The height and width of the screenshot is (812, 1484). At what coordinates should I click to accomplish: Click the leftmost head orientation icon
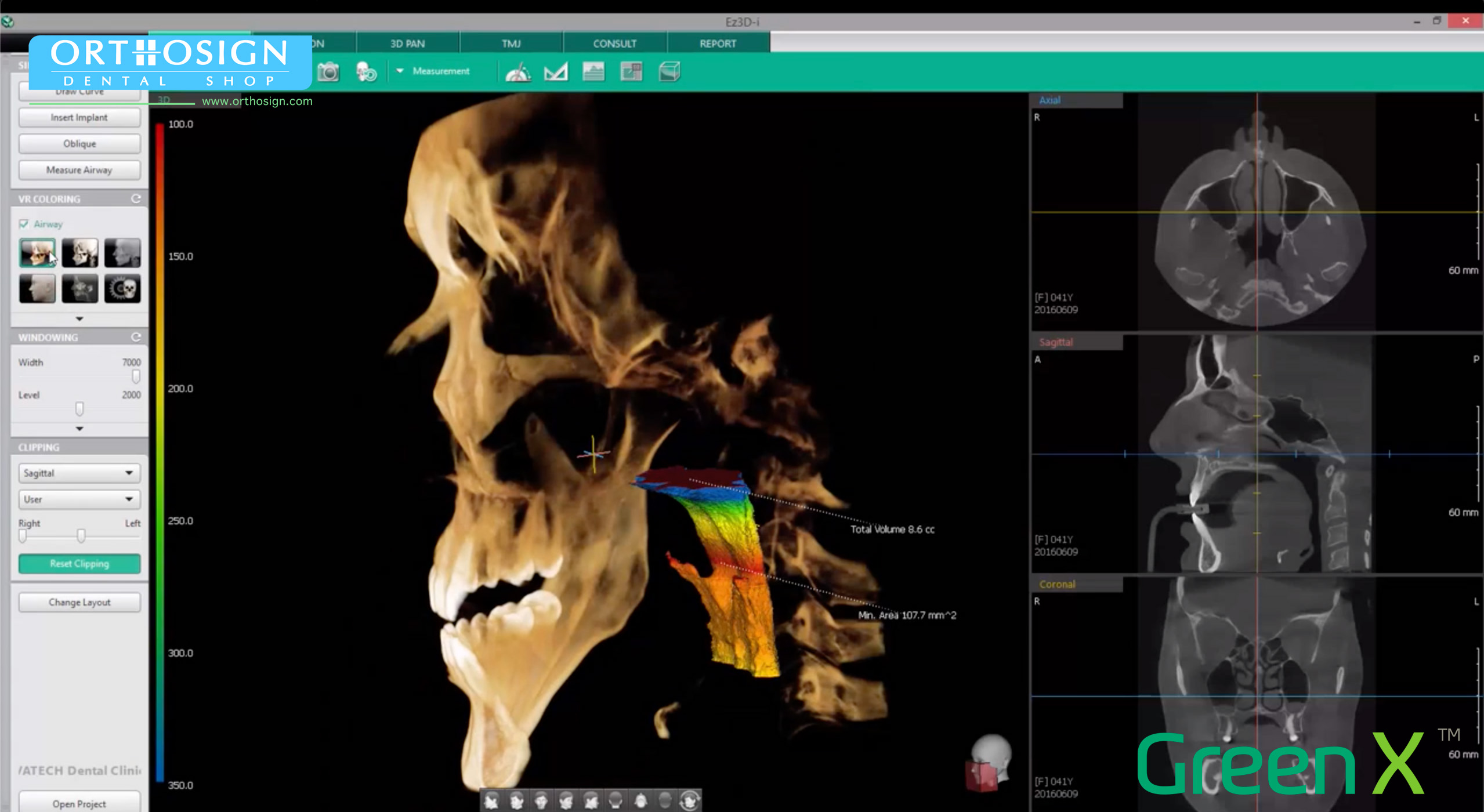point(491,801)
